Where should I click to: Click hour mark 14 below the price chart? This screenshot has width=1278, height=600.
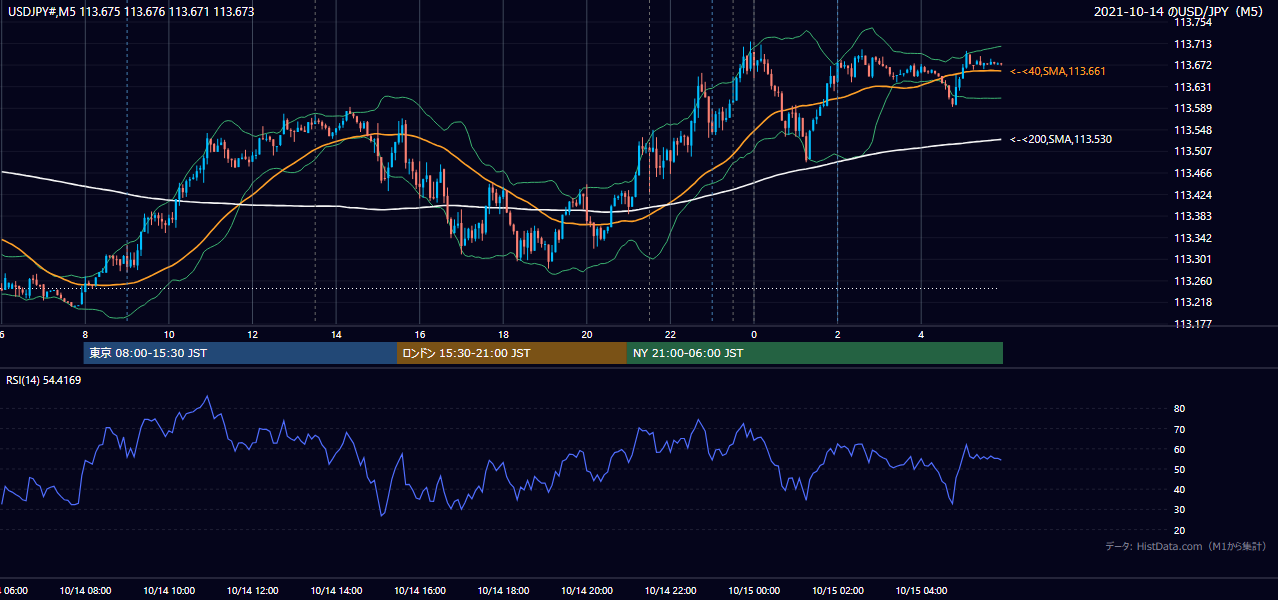click(x=336, y=335)
